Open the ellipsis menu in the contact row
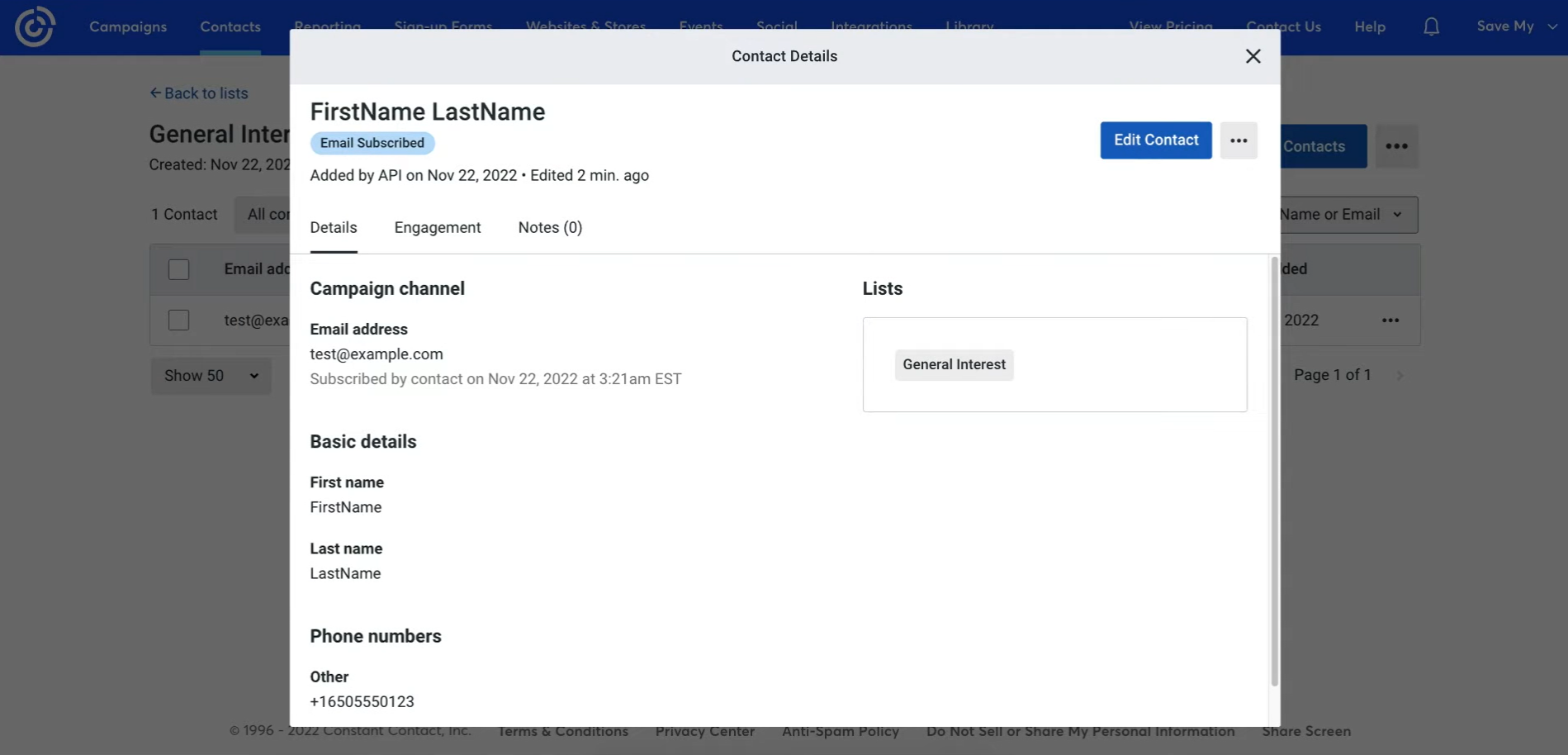 pyautogui.click(x=1390, y=321)
